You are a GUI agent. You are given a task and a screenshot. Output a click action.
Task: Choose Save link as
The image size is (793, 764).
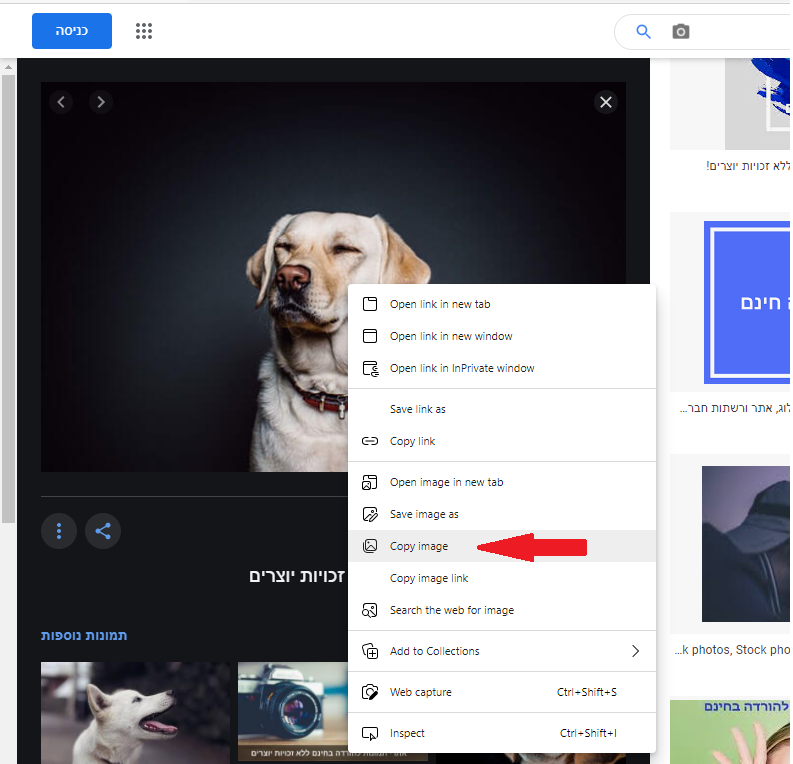(x=502, y=409)
